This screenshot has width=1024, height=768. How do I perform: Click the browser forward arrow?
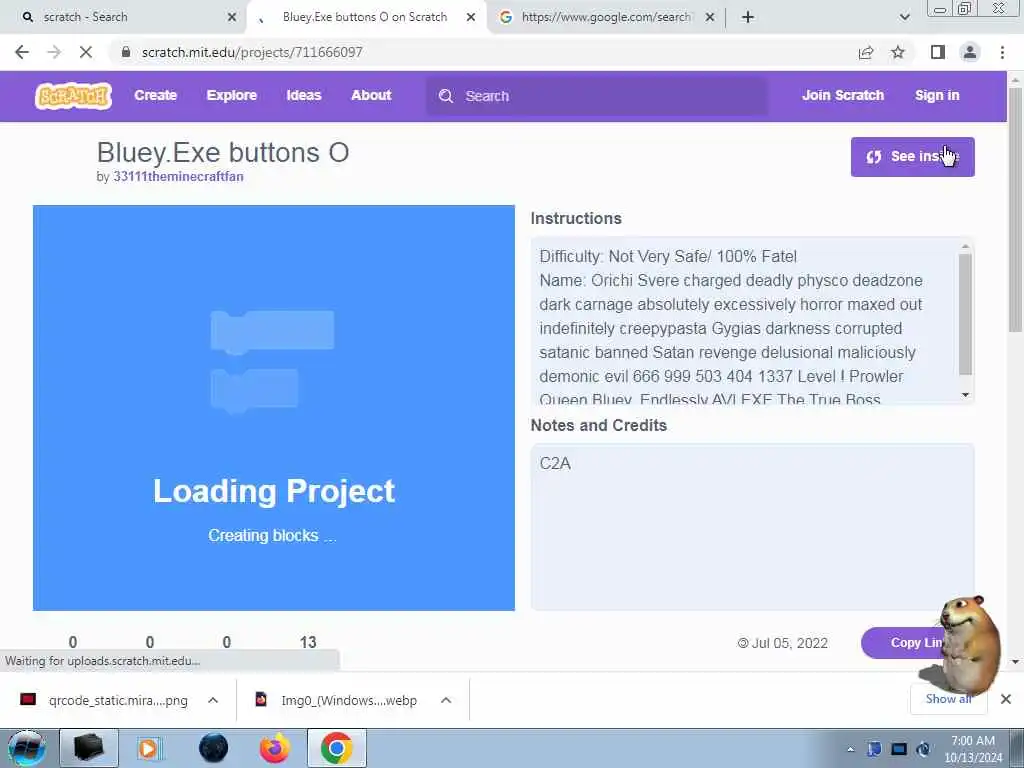click(54, 52)
